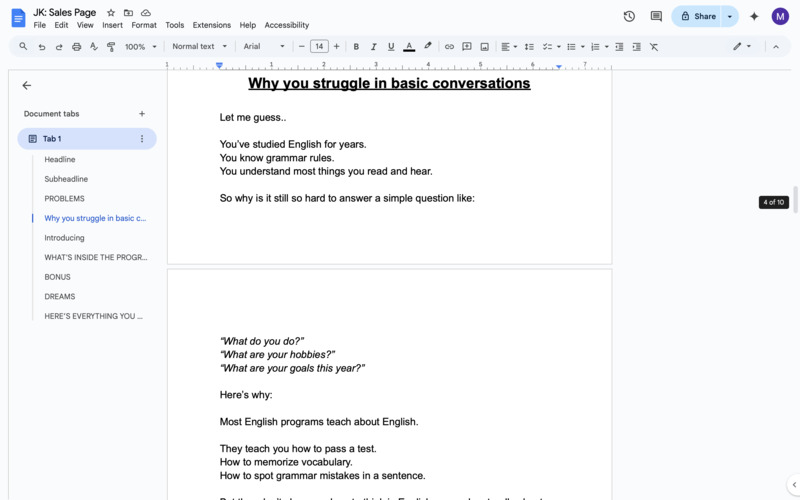Open the Arial font dropdown

coord(264,46)
